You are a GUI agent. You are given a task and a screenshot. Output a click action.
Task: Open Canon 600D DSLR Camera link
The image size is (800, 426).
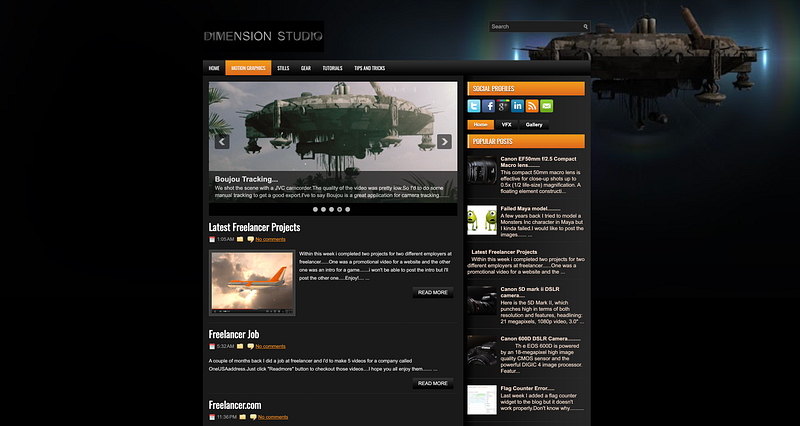(x=540, y=339)
